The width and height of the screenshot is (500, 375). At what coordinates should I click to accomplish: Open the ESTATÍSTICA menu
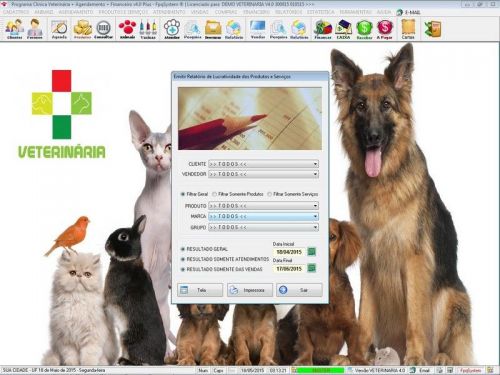[x=321, y=12]
